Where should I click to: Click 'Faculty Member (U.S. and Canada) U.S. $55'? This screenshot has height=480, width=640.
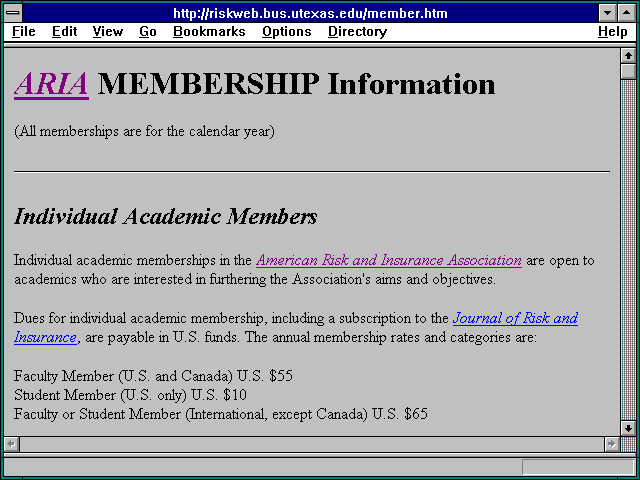click(153, 376)
